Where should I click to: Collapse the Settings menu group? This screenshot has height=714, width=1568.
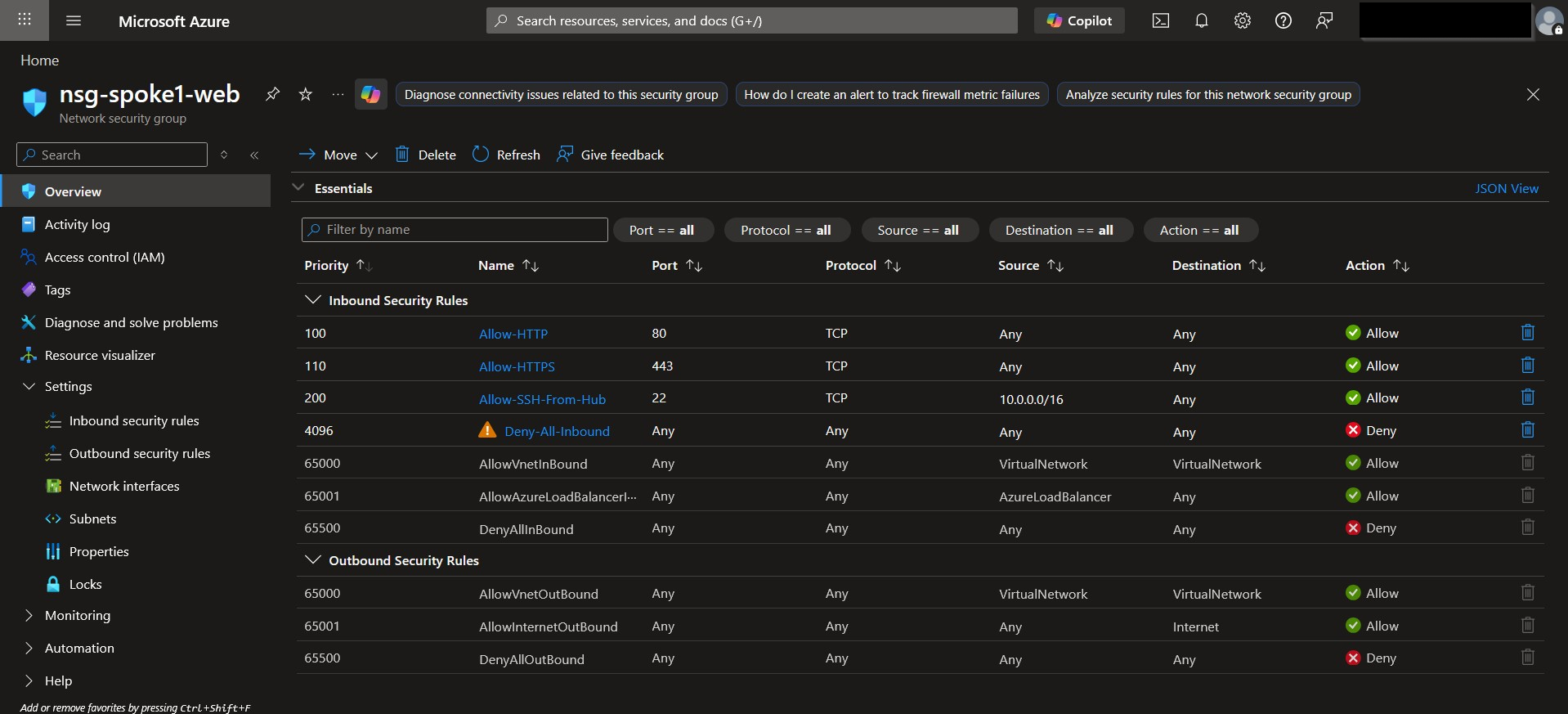29,386
